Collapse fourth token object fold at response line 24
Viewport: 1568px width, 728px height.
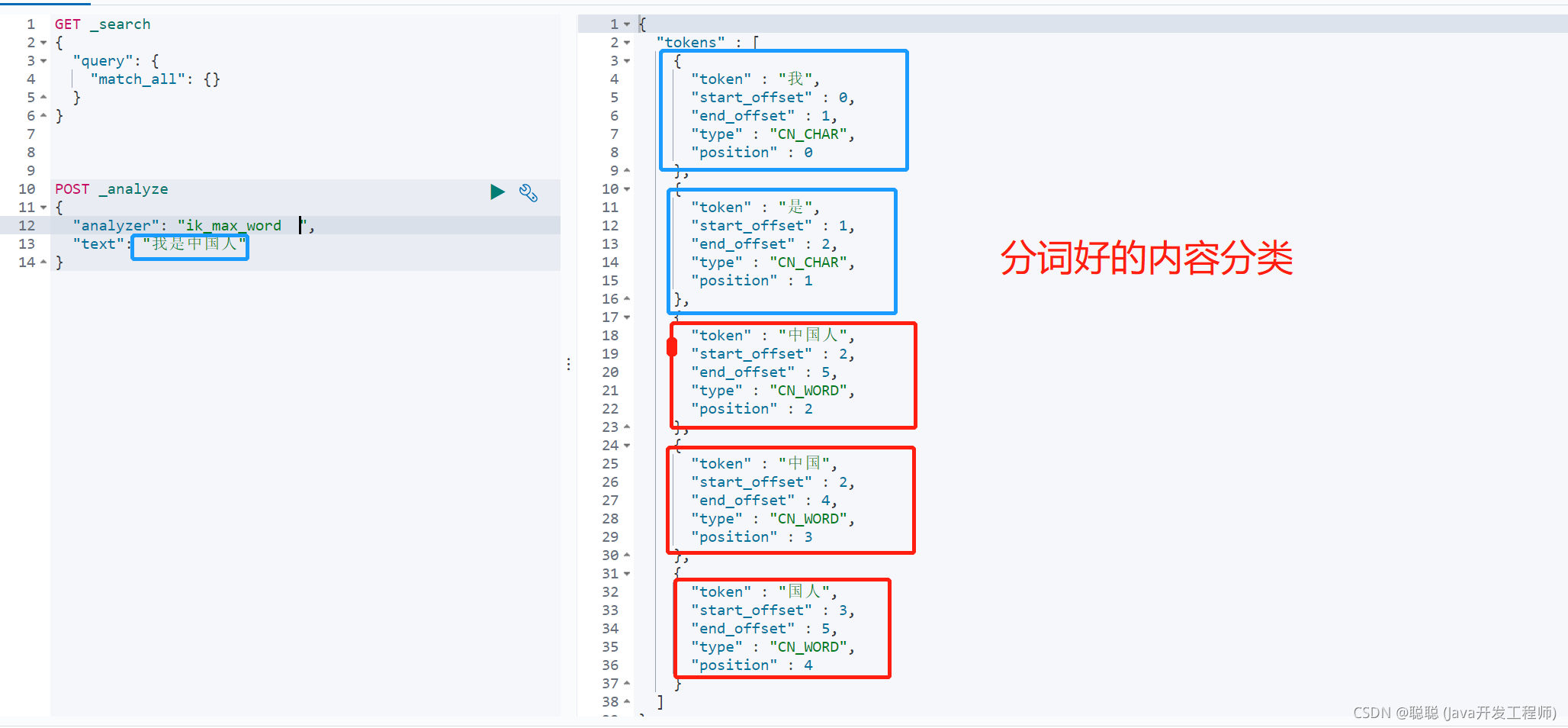pos(627,446)
